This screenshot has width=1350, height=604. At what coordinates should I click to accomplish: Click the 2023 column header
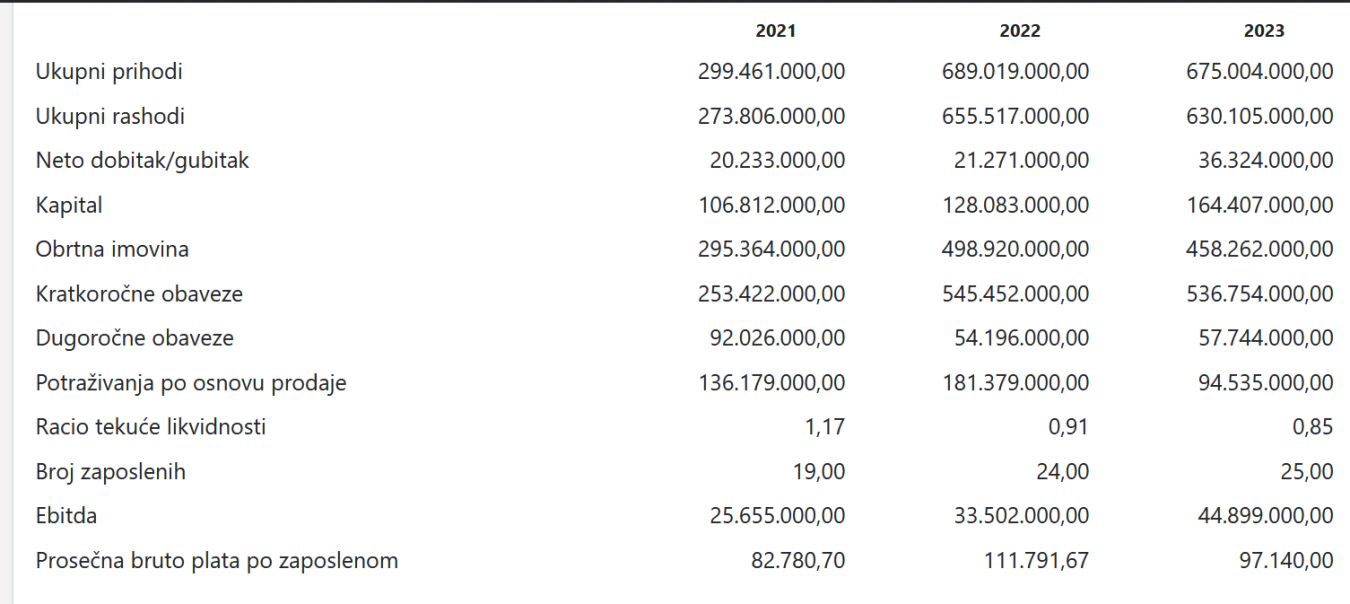point(1264,31)
